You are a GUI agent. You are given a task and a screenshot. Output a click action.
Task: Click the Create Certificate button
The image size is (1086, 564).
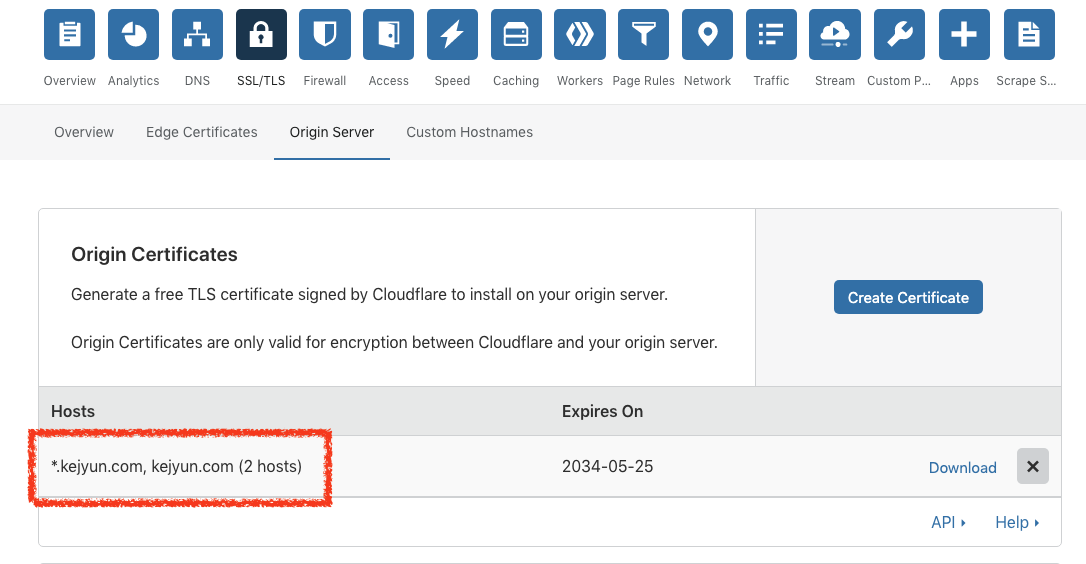[908, 297]
